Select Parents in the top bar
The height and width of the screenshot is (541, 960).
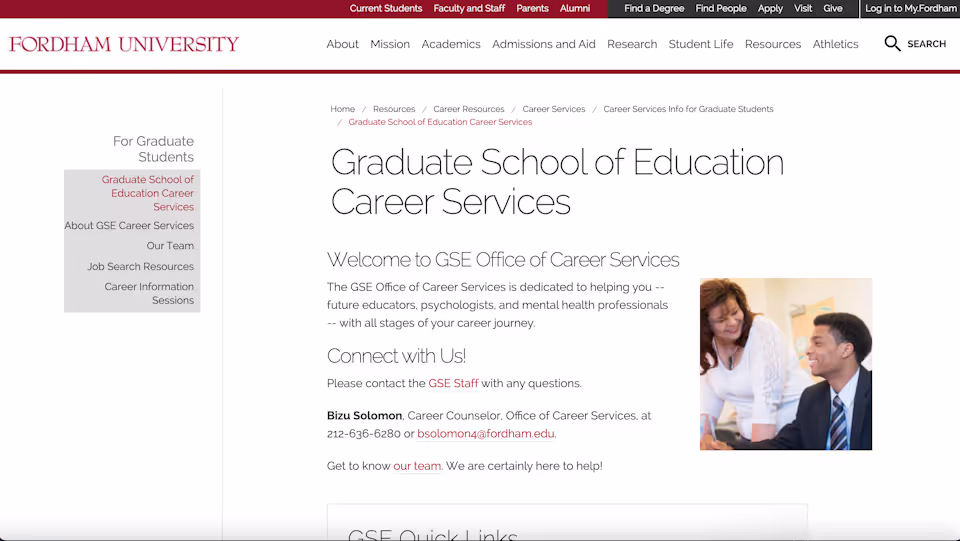click(532, 9)
